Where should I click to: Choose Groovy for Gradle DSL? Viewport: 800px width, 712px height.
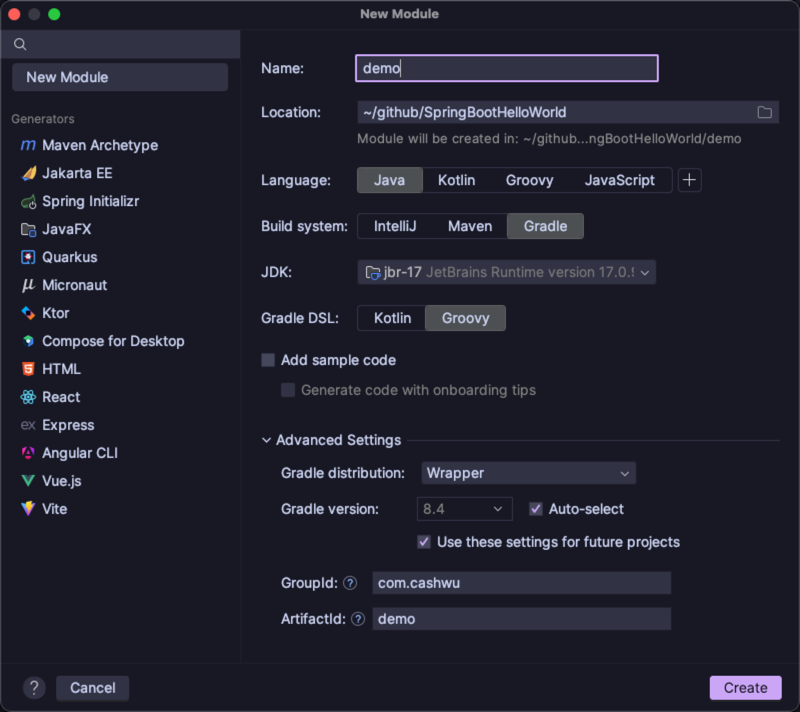point(465,318)
